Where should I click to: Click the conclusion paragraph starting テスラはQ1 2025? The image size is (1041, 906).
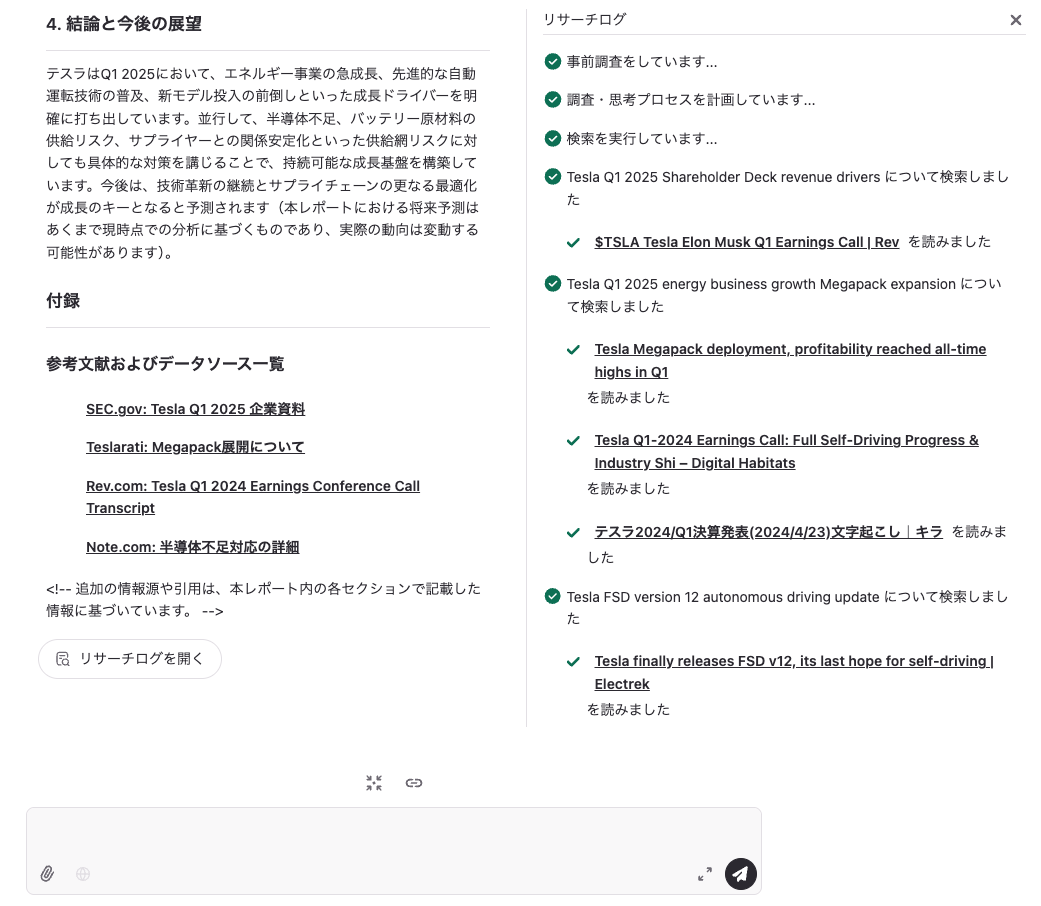263,163
